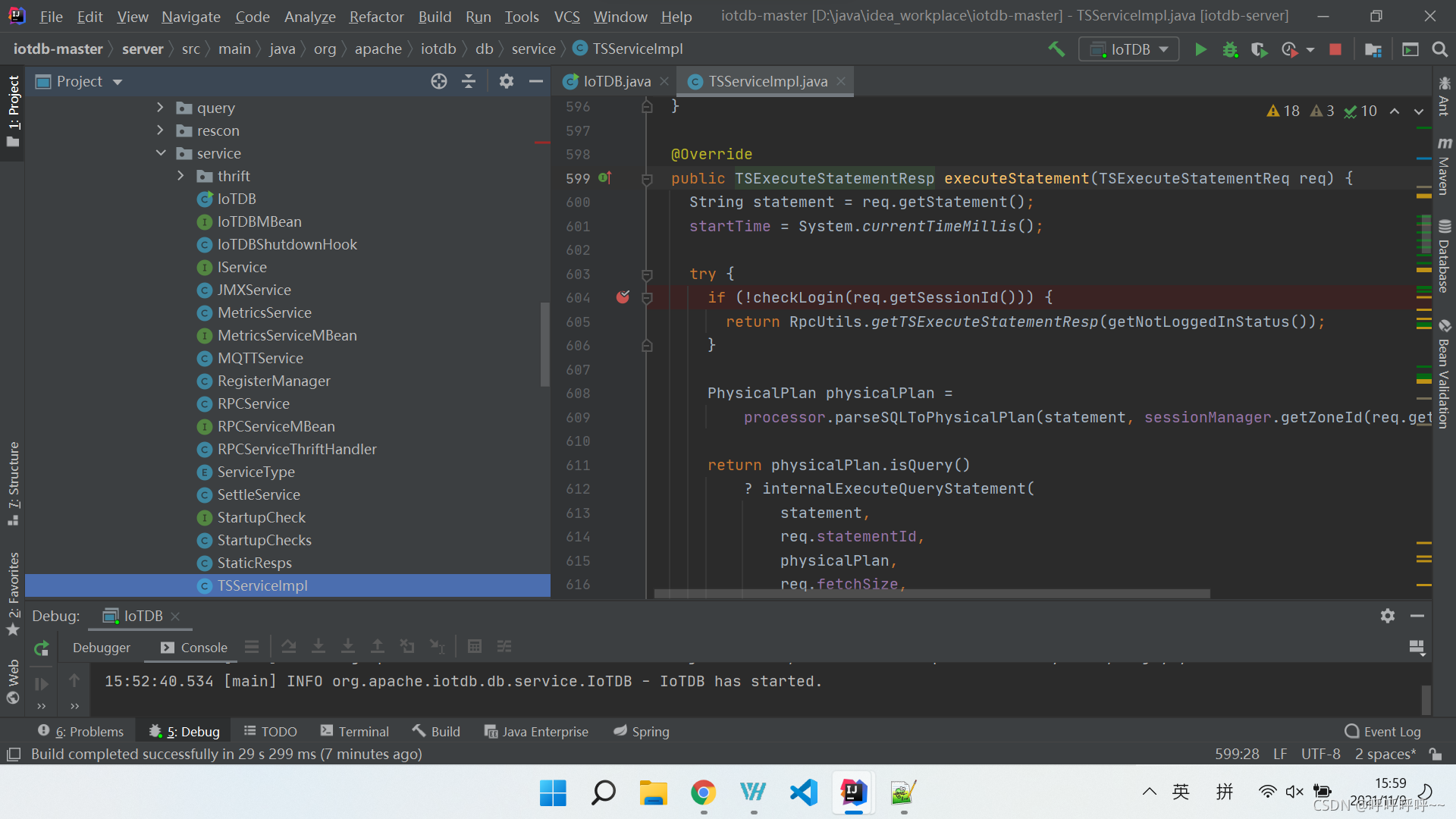Image resolution: width=1456 pixels, height=819 pixels.
Task: Open the Spring tool window
Action: pyautogui.click(x=641, y=732)
